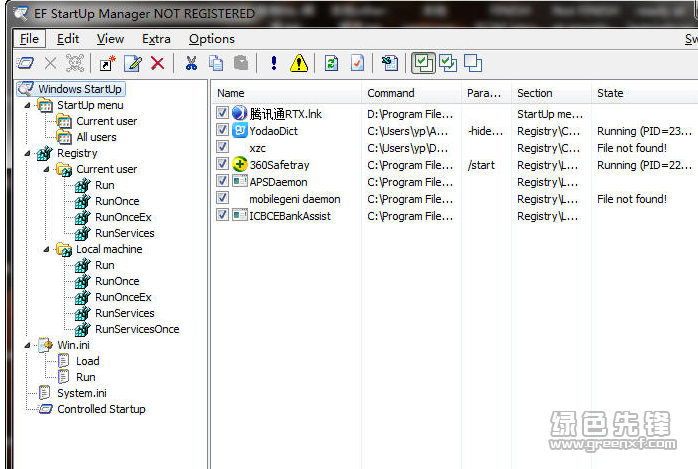The width and height of the screenshot is (698, 469).
Task: Click the Para... column header
Action: 487,93
